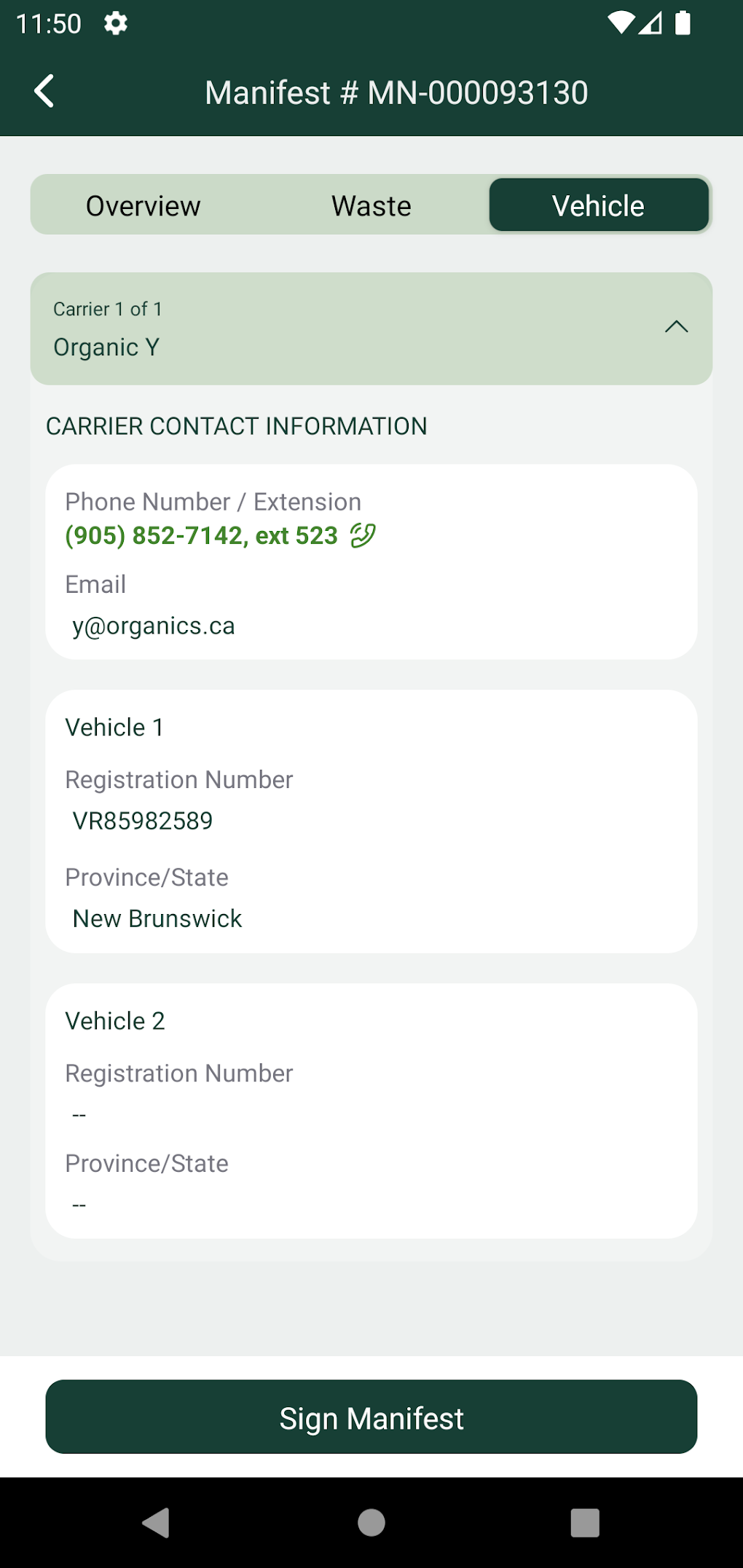Open the settings gear in status bar
This screenshot has width=743, height=1568.
pos(116,24)
